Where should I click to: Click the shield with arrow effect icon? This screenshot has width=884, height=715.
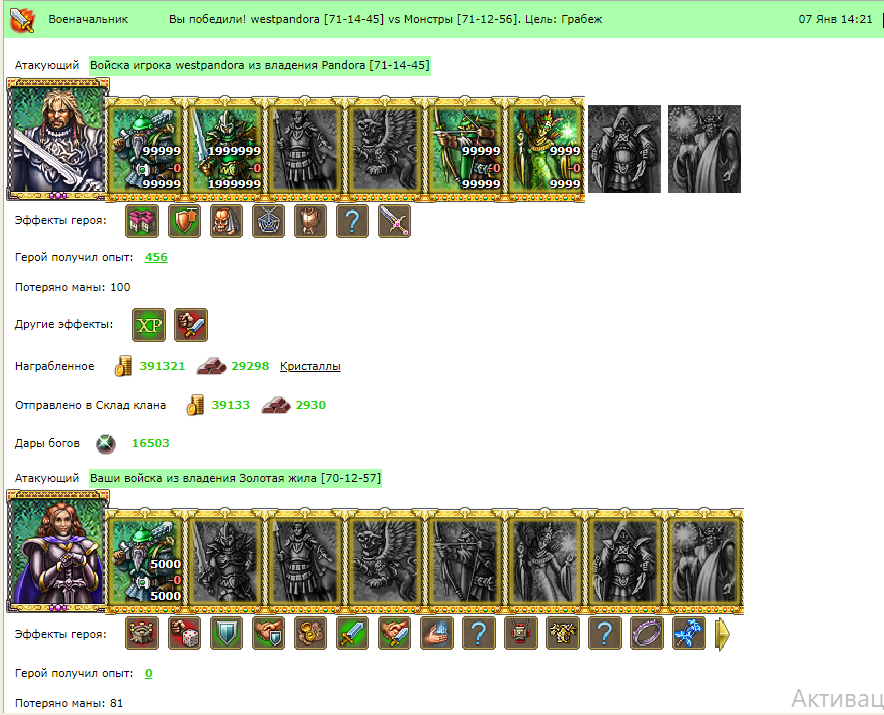coord(184,220)
